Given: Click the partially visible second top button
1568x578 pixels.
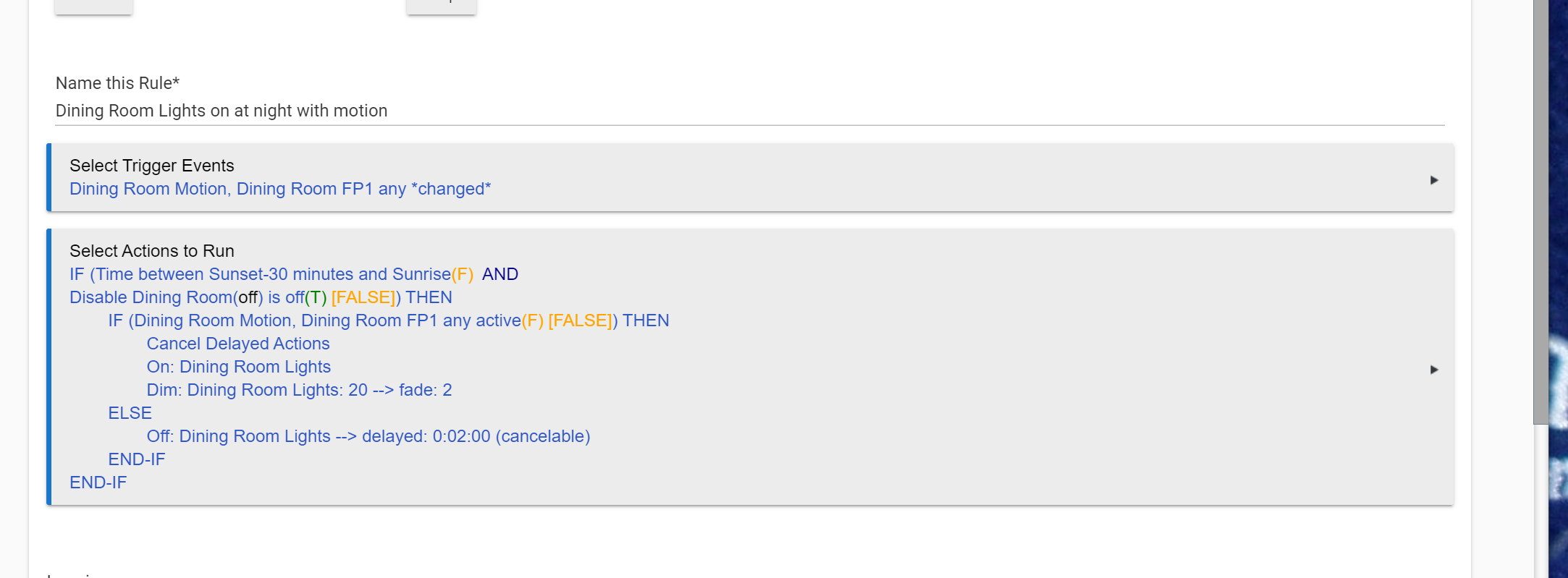Looking at the screenshot, I should coord(442,7).
